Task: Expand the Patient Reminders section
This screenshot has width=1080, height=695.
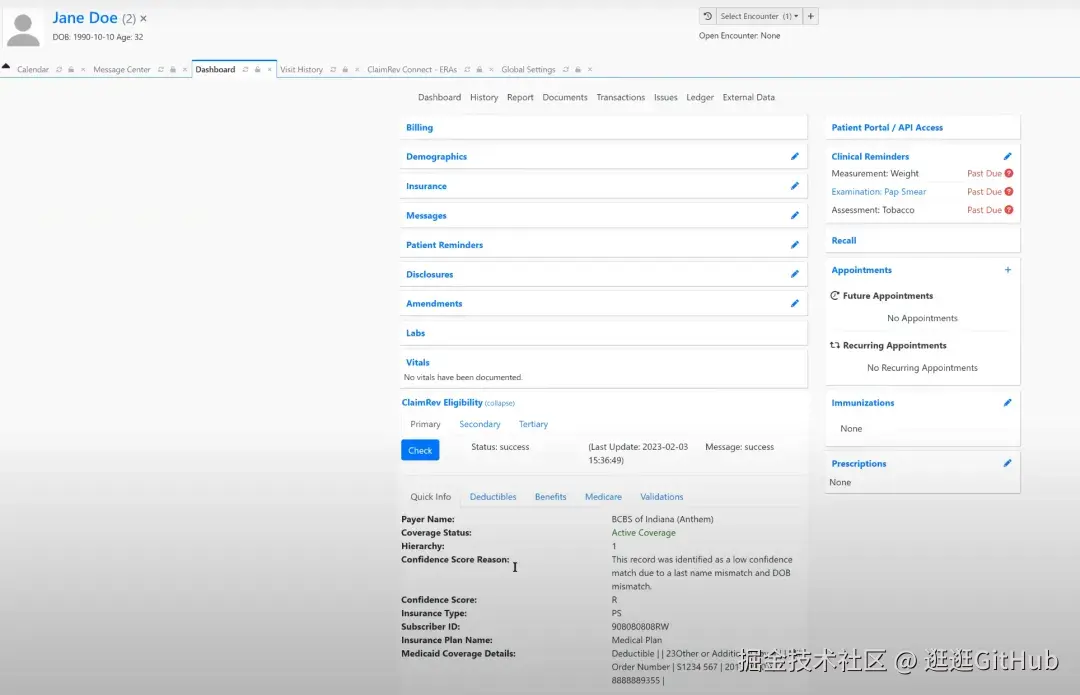Action: click(444, 245)
